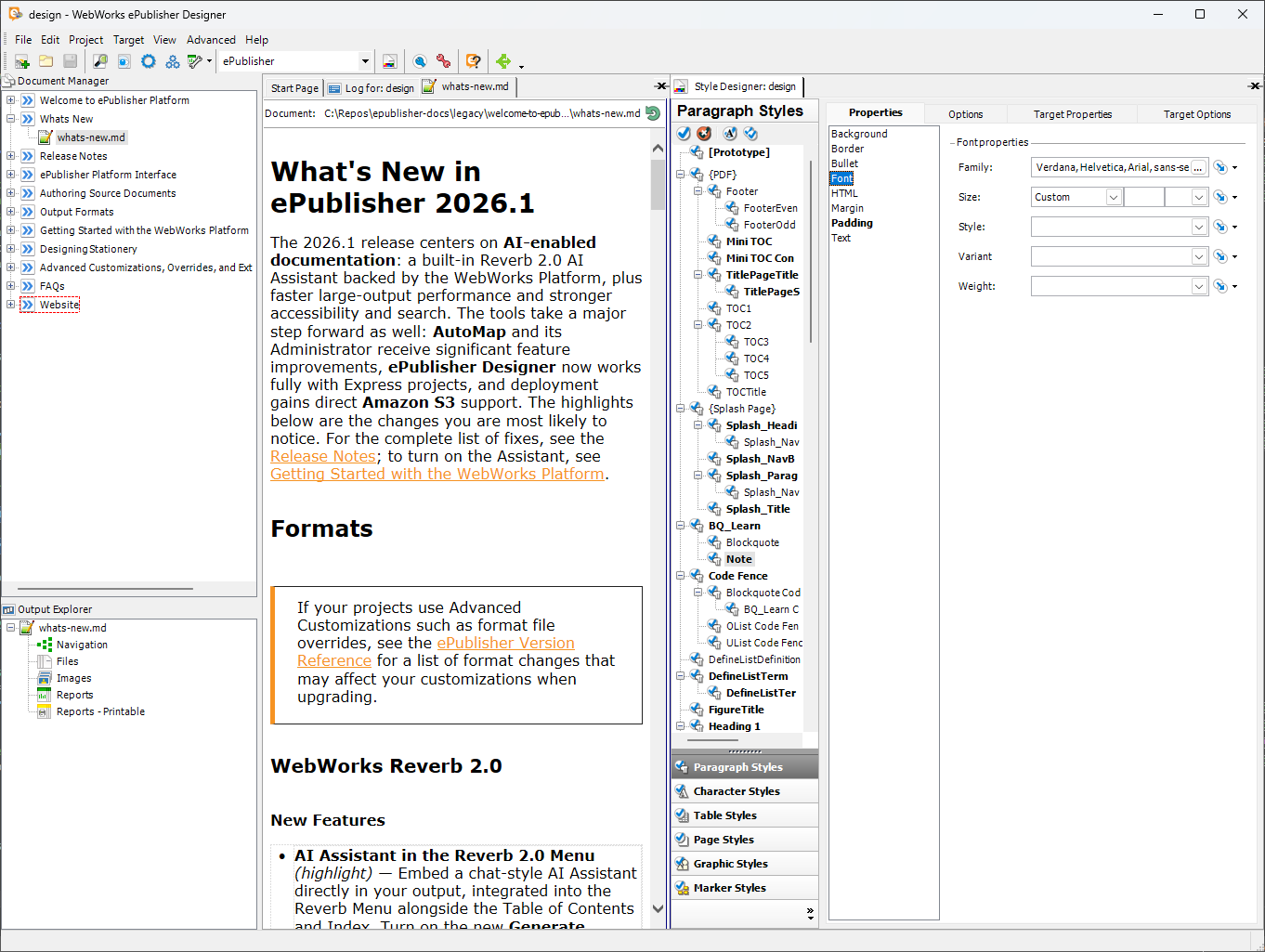Select the Padding property category
This screenshot has width=1265, height=952.
852,223
